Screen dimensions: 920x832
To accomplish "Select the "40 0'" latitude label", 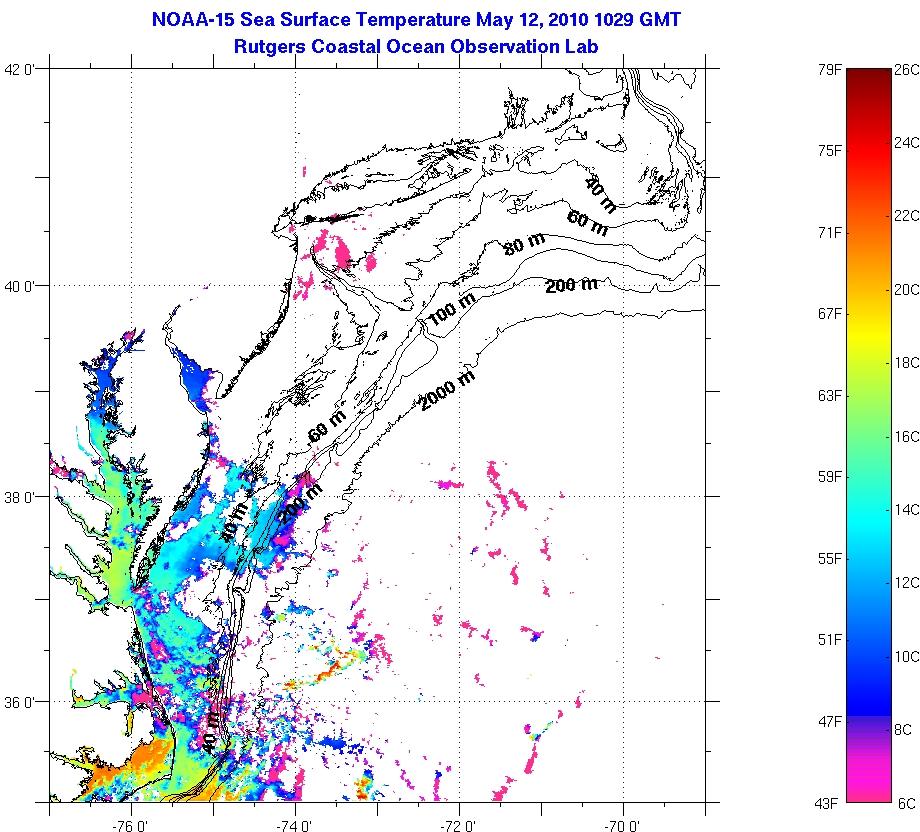I will click(x=20, y=286).
